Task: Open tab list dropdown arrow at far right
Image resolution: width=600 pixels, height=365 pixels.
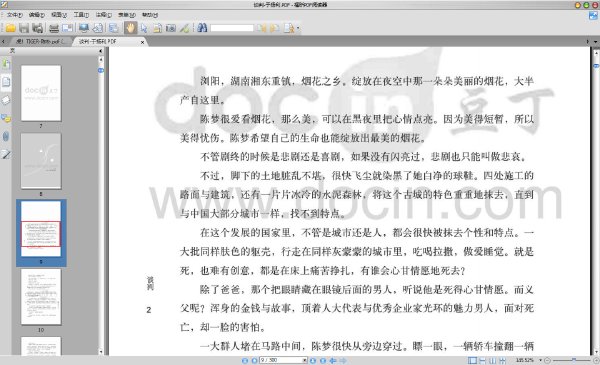Action: tap(595, 41)
